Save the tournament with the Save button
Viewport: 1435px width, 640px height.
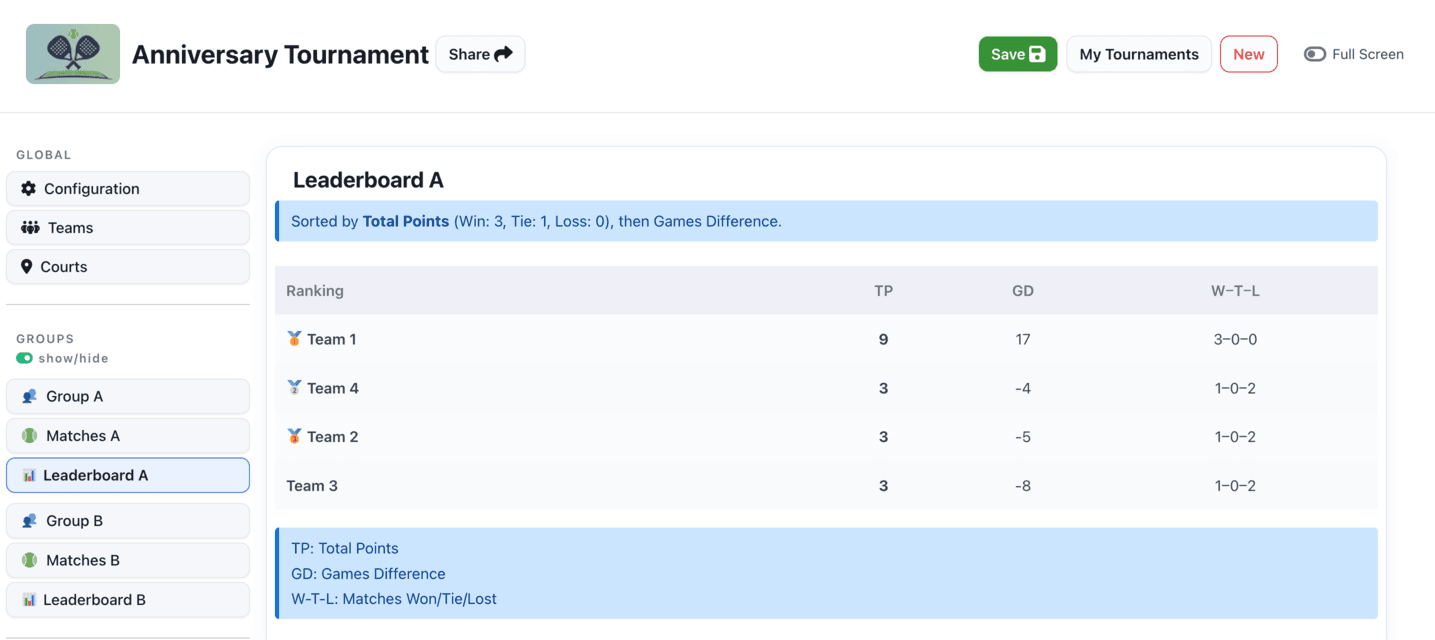pyautogui.click(x=1017, y=54)
